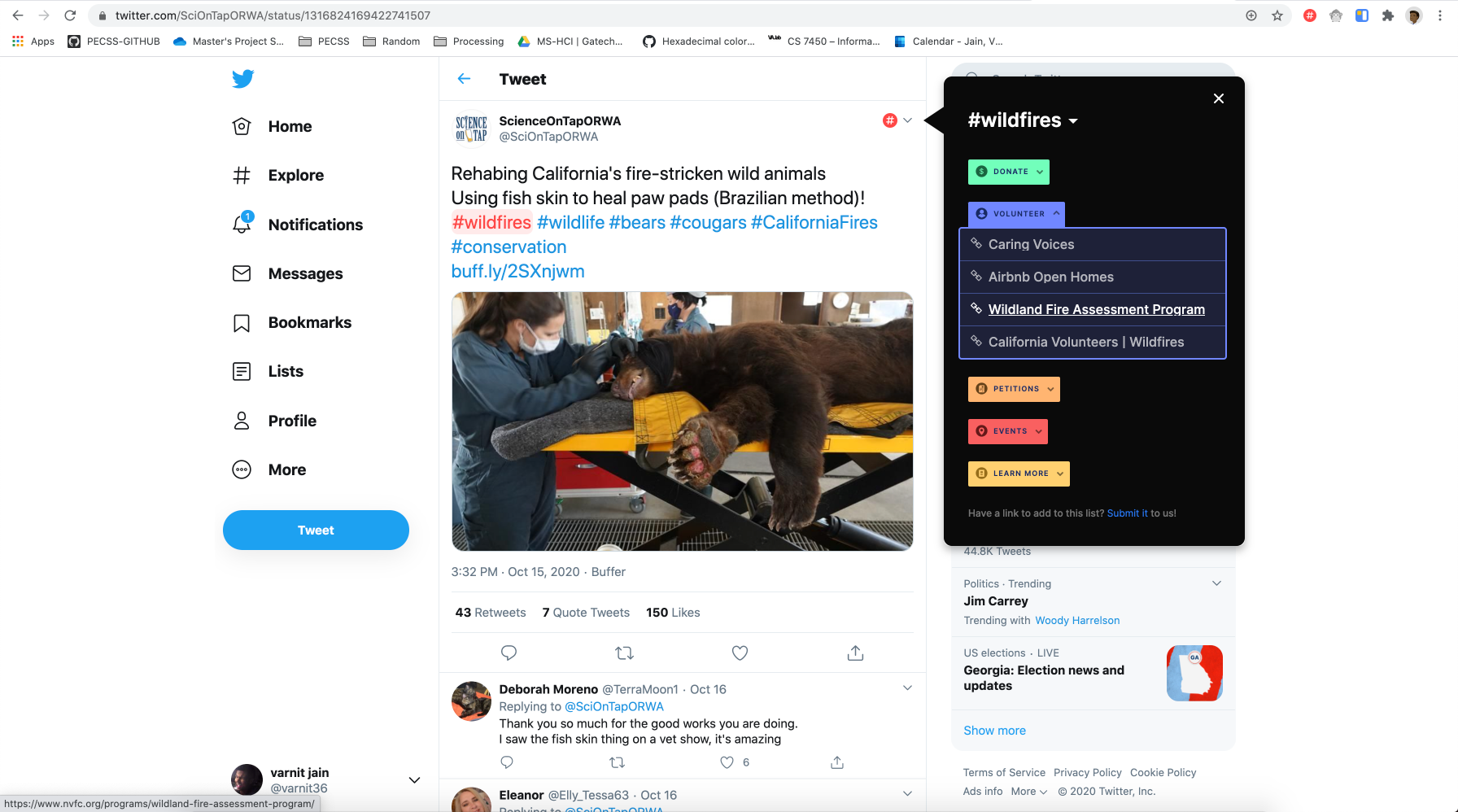Click the back arrow beside Tweet heading
Image resolution: width=1458 pixels, height=812 pixels.
465,79
